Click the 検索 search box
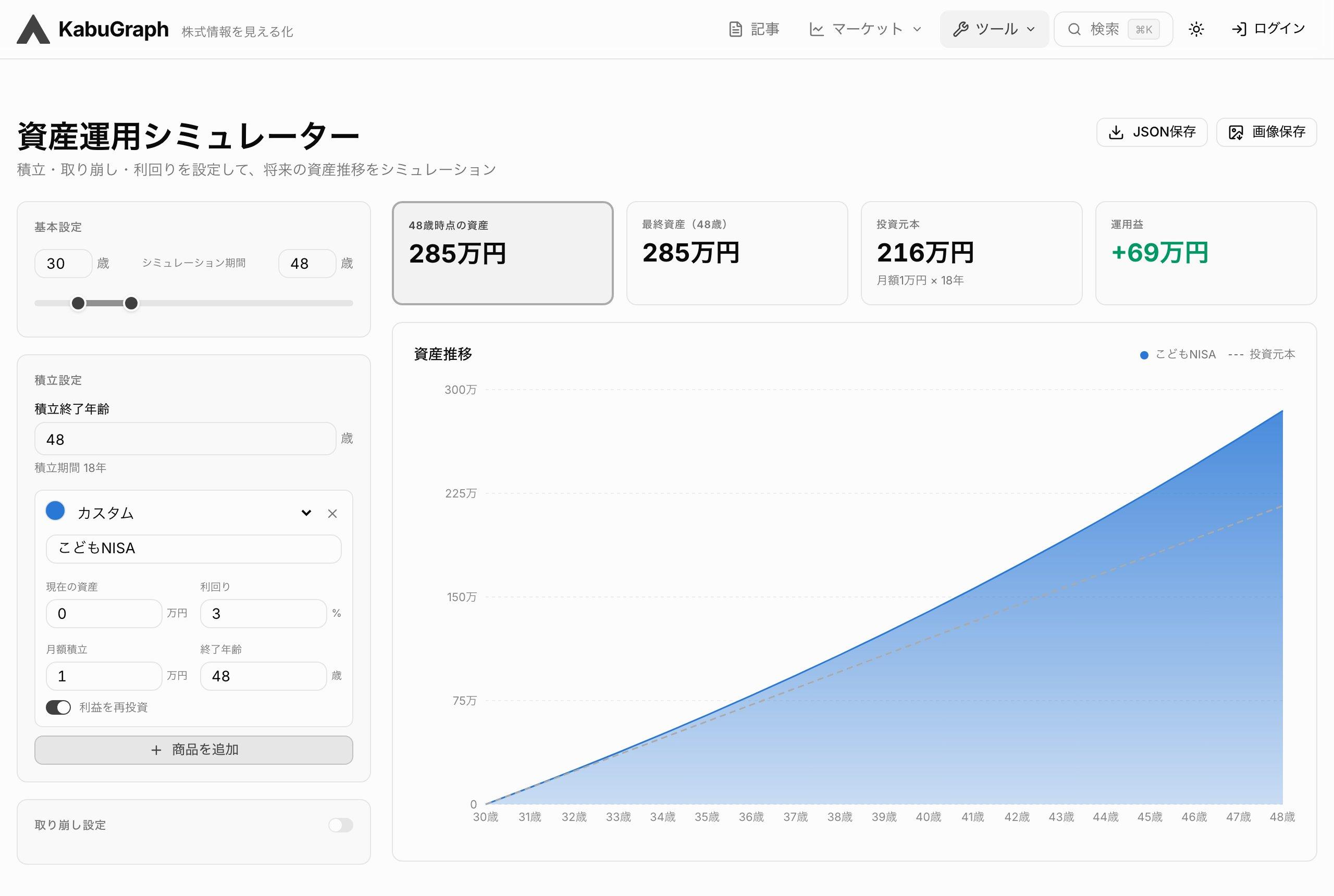The height and width of the screenshot is (896, 1334). click(x=1113, y=29)
